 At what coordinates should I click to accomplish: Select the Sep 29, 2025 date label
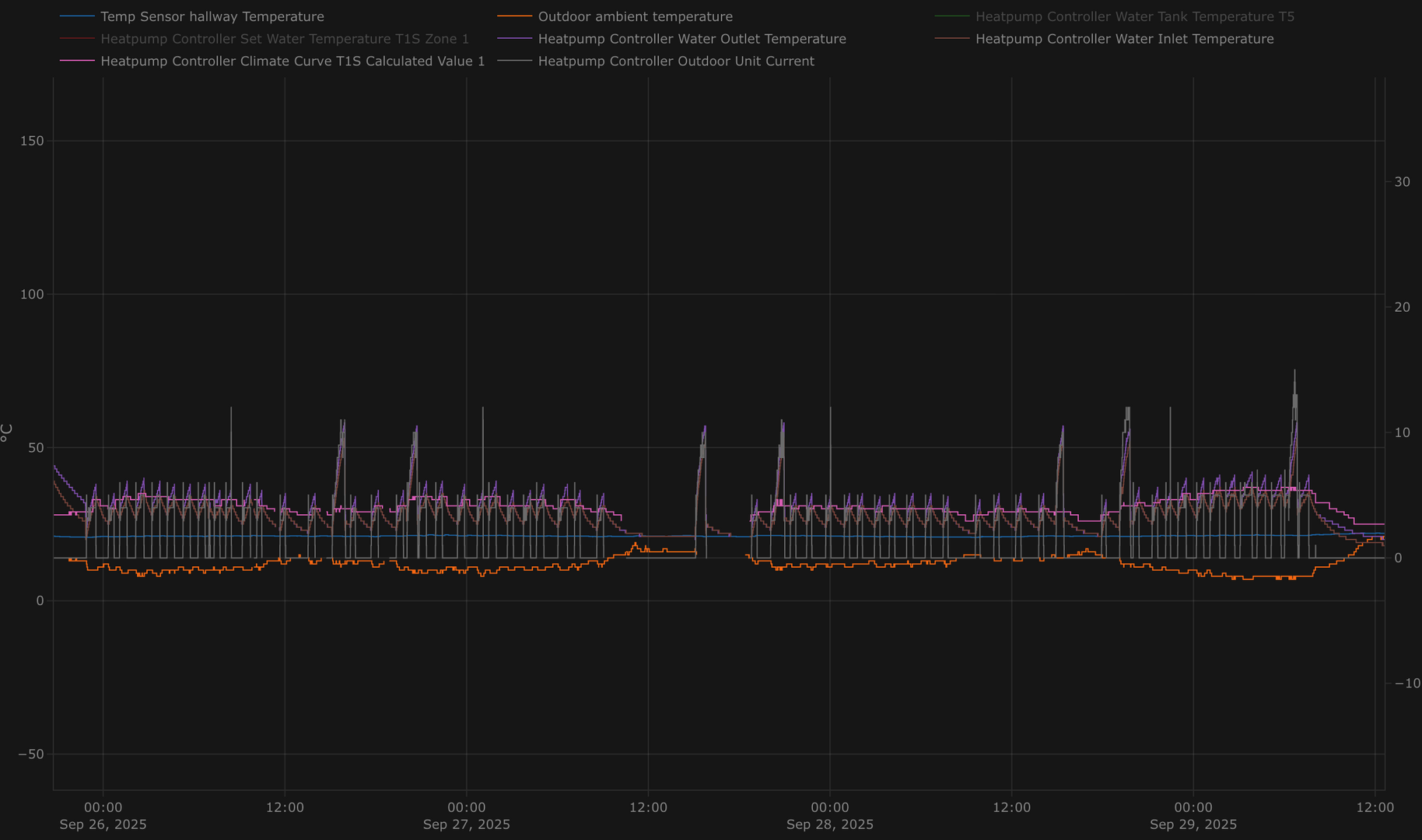point(1193,824)
